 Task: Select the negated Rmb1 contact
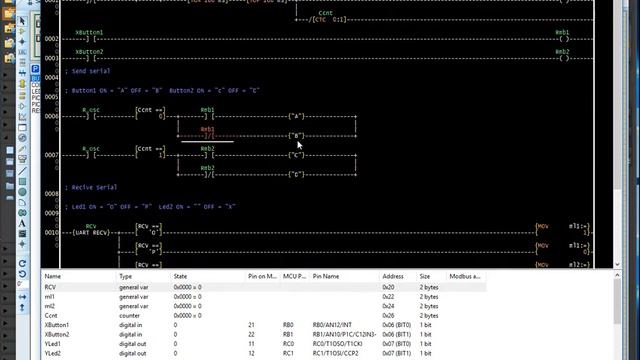point(208,133)
